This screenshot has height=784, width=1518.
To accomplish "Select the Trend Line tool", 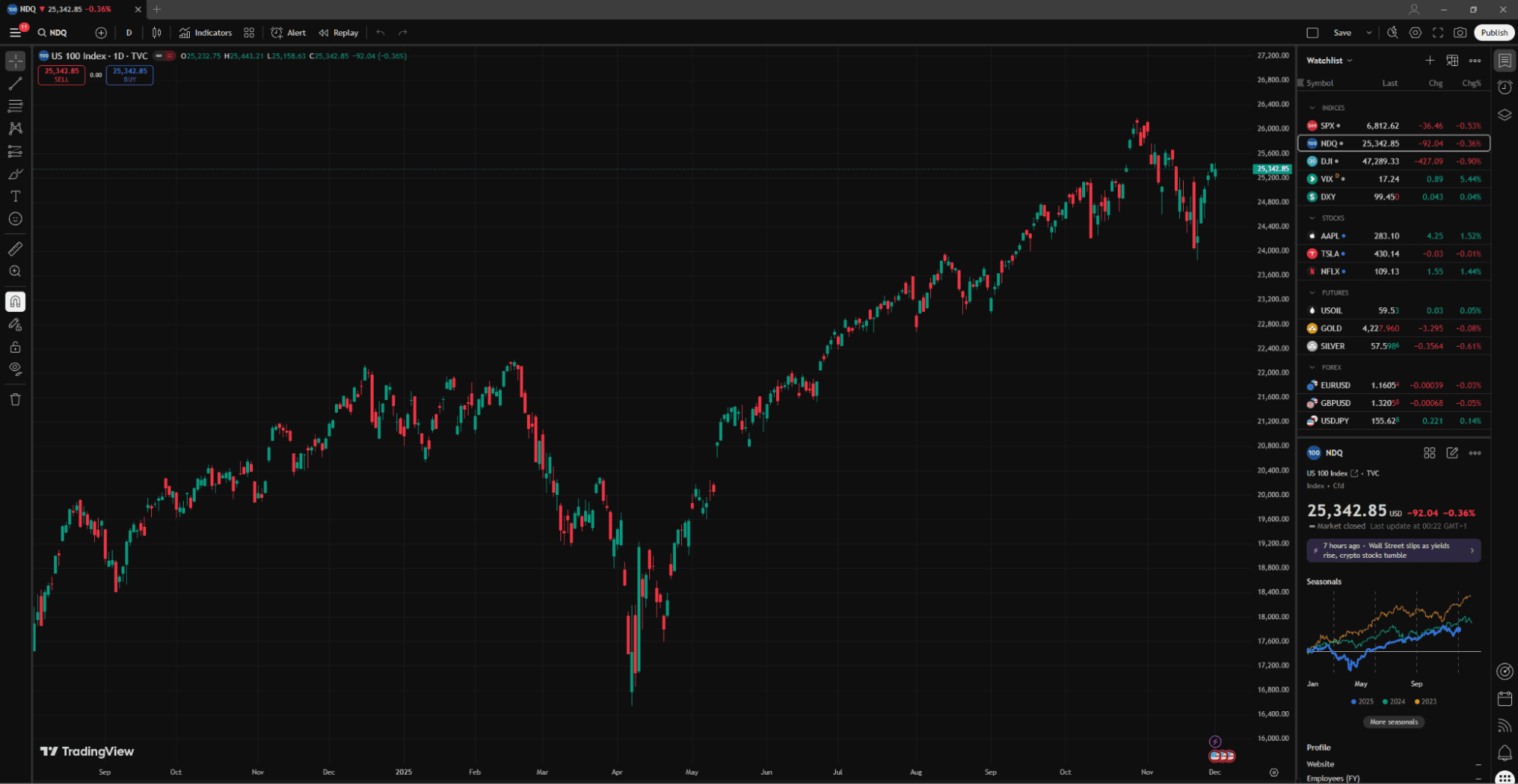I will (x=15, y=83).
